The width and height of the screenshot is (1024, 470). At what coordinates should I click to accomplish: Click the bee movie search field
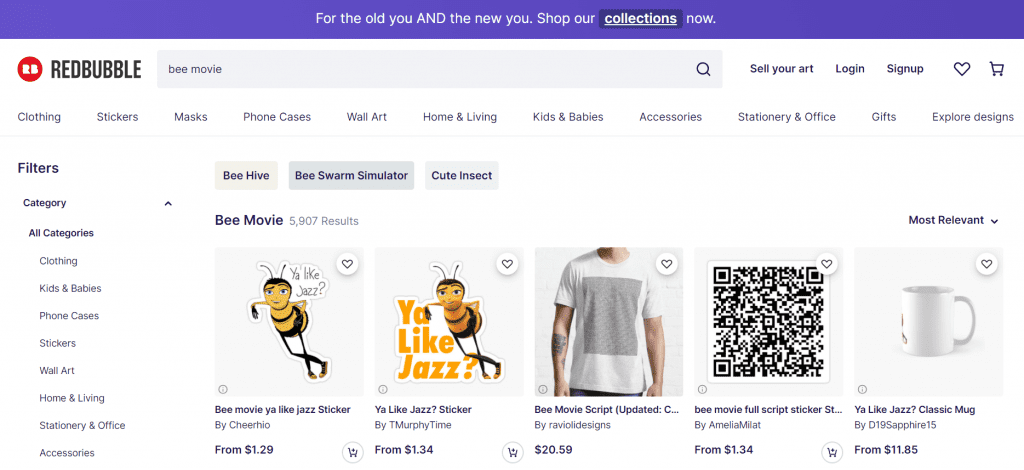coord(420,69)
